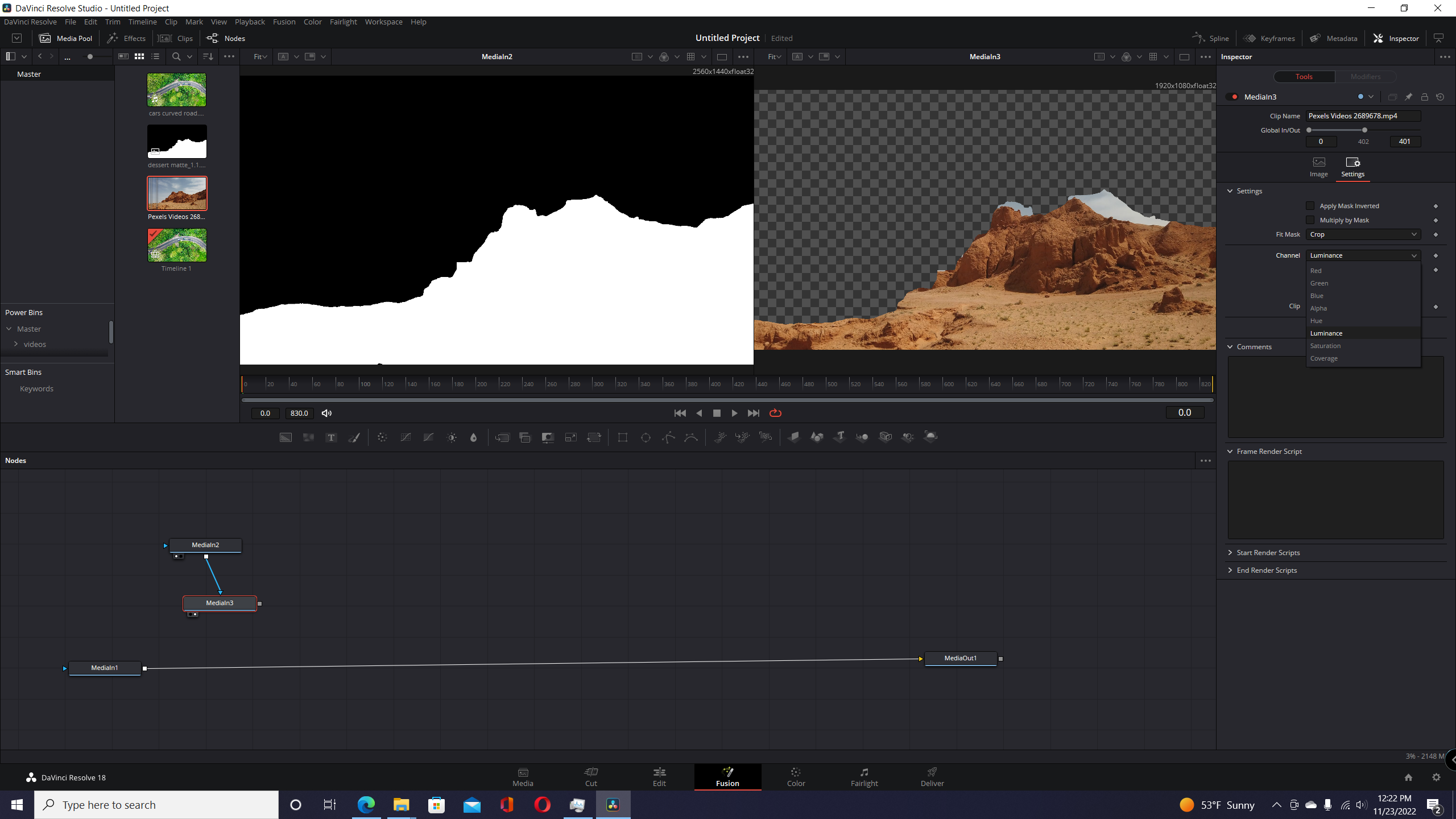Add a Matte Control node
This screenshot has width=1456, height=819.
point(548,437)
